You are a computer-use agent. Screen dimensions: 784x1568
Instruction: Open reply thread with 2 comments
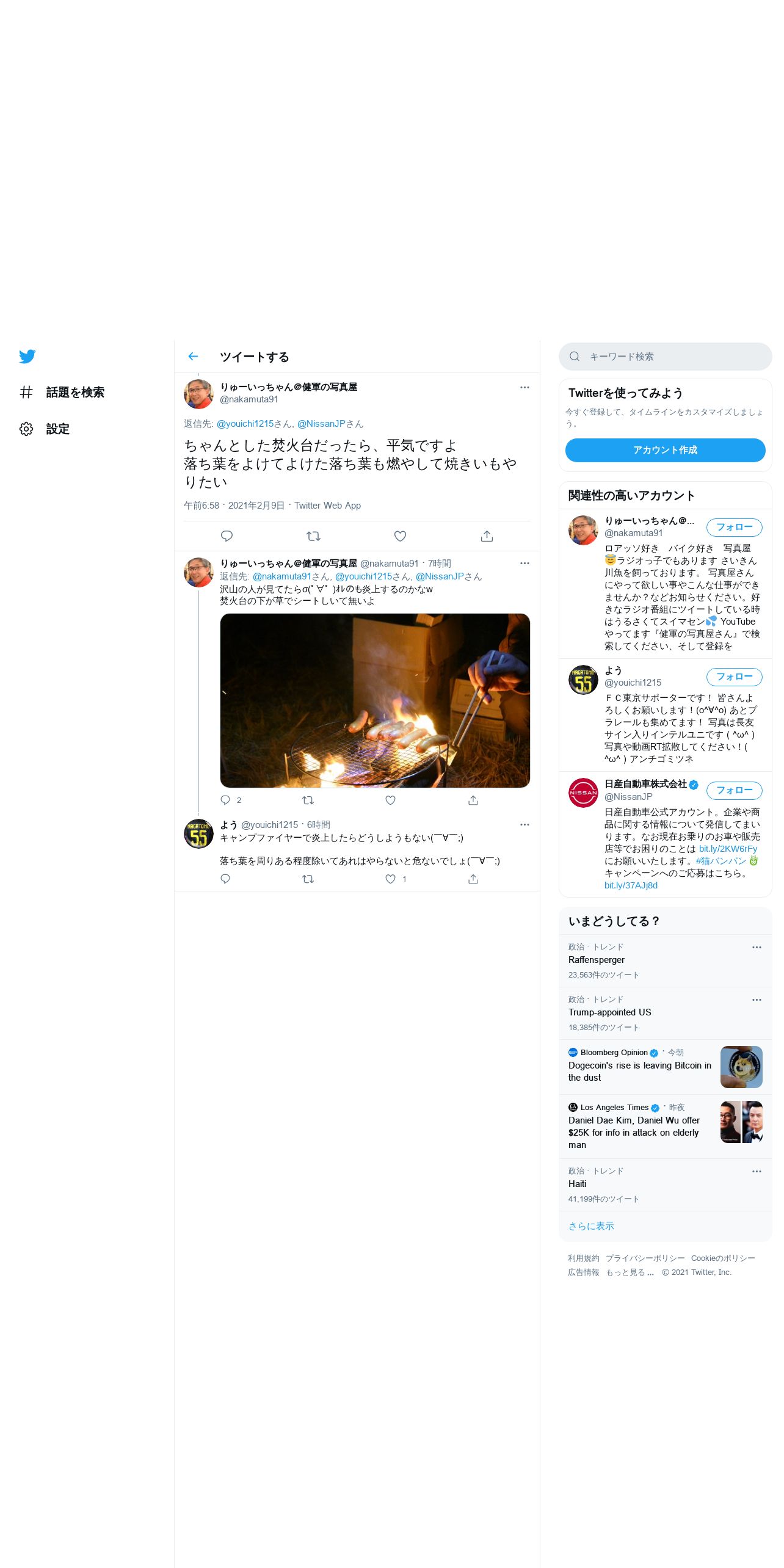coord(231,800)
